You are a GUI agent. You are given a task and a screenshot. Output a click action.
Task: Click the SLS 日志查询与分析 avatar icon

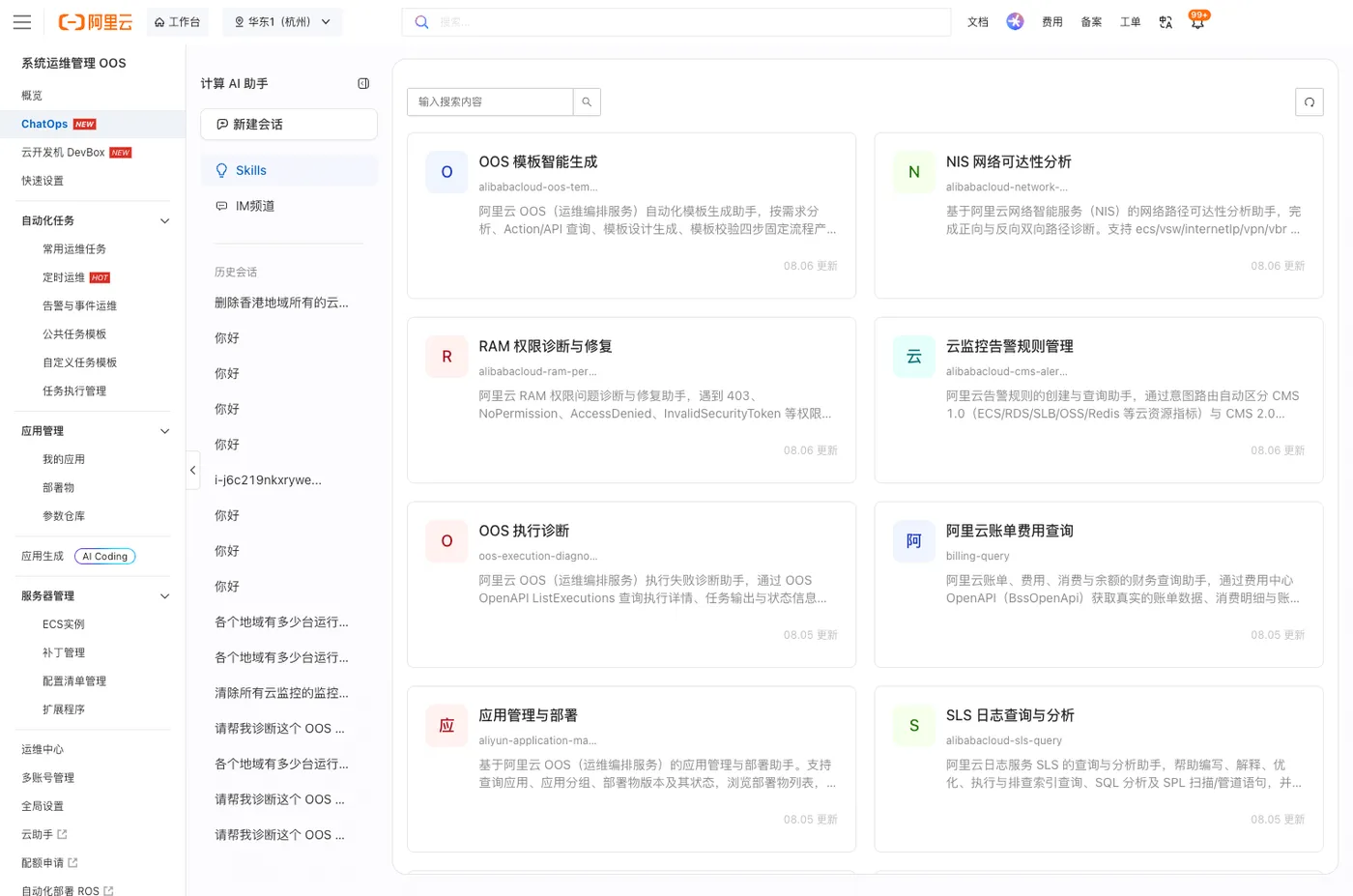pyautogui.click(x=913, y=726)
